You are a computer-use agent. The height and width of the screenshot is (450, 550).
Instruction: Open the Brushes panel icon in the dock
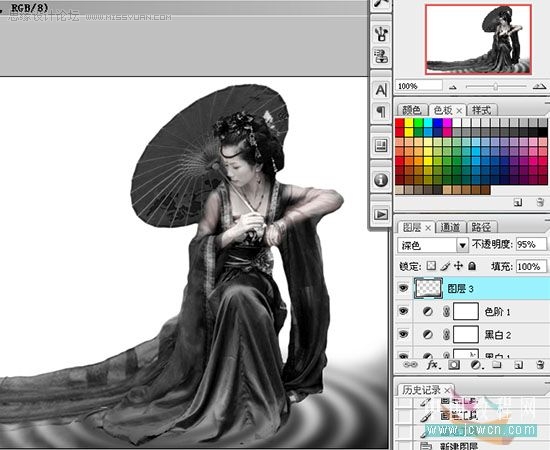(x=381, y=34)
